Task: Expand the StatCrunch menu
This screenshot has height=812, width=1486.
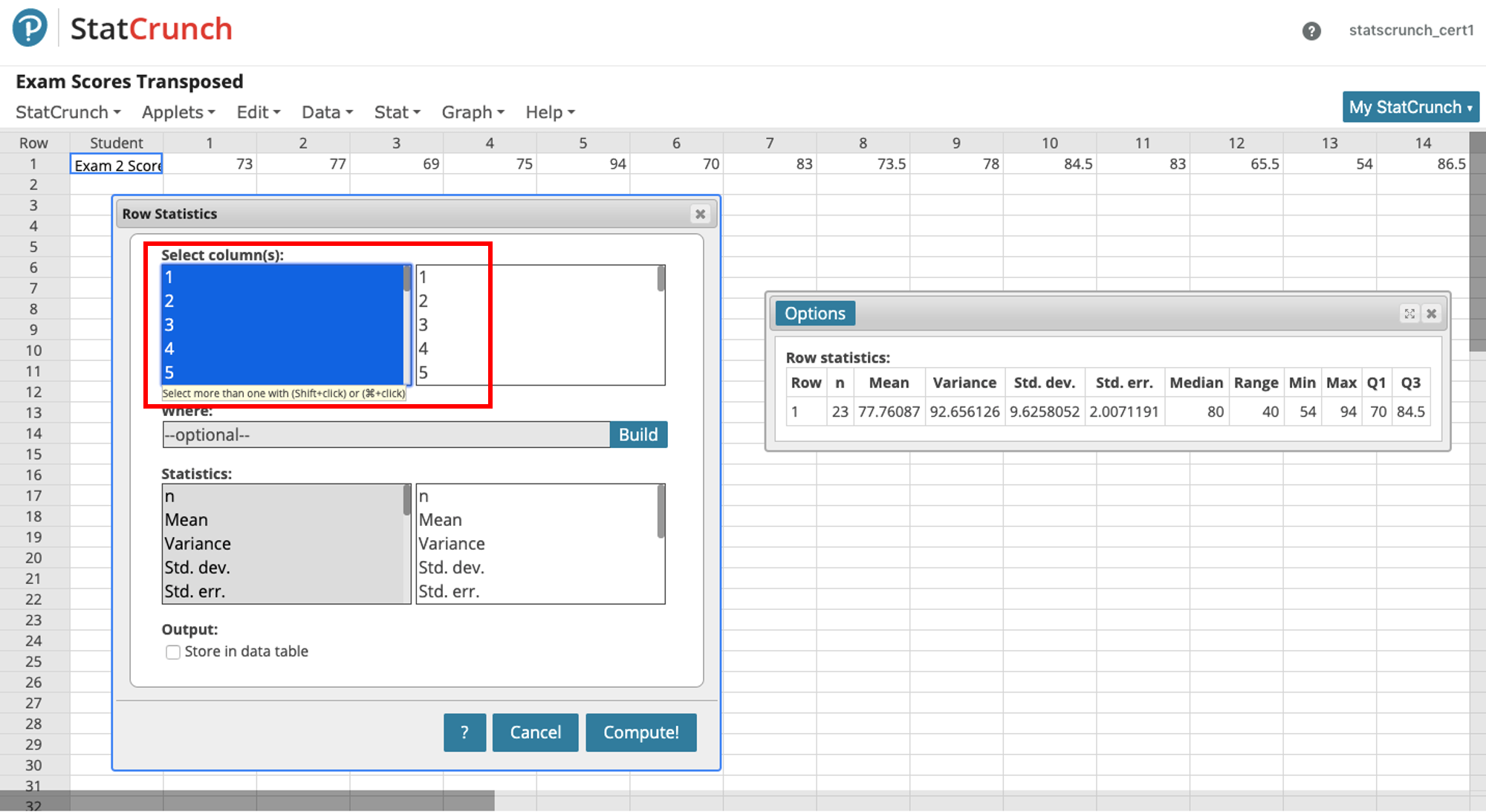Action: 68,112
